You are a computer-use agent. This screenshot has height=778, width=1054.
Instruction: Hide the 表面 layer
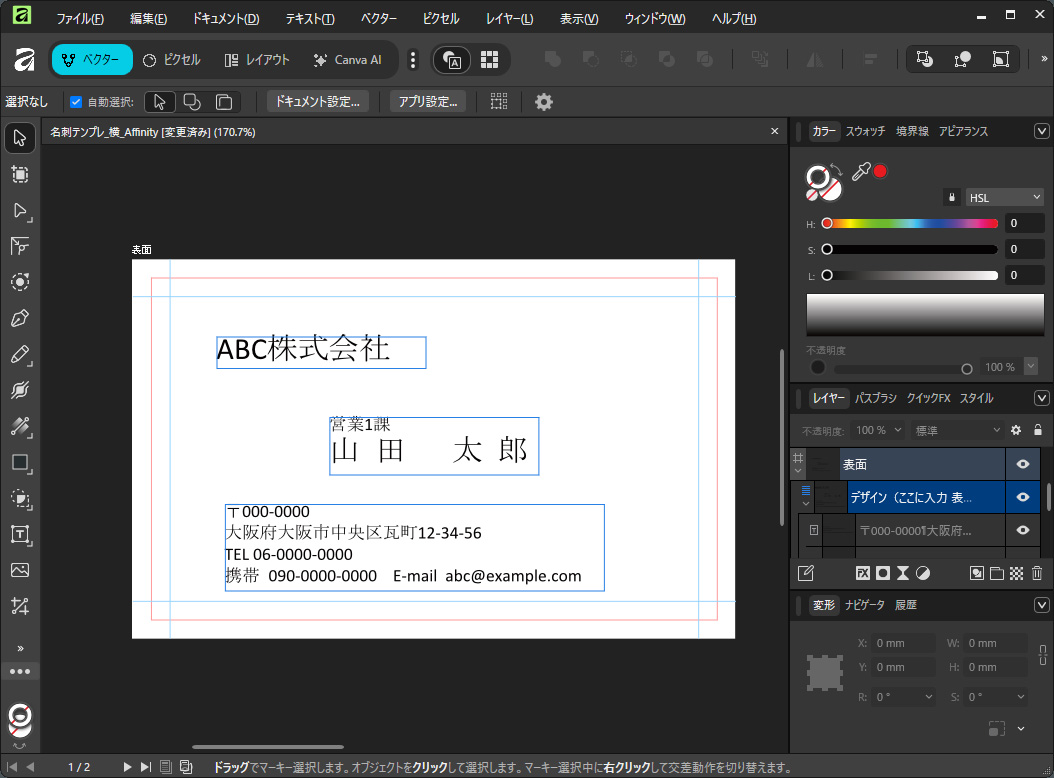pyautogui.click(x=1023, y=464)
